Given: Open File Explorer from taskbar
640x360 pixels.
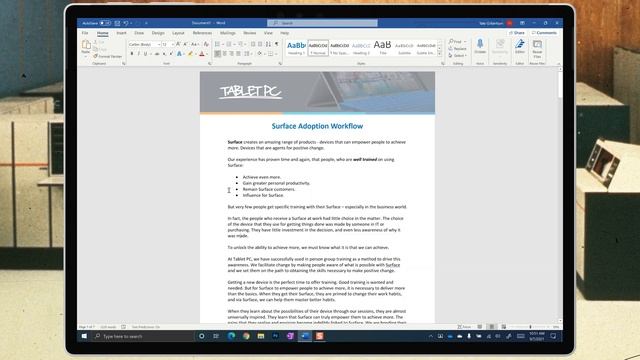Looking at the screenshot, I should coord(261,336).
